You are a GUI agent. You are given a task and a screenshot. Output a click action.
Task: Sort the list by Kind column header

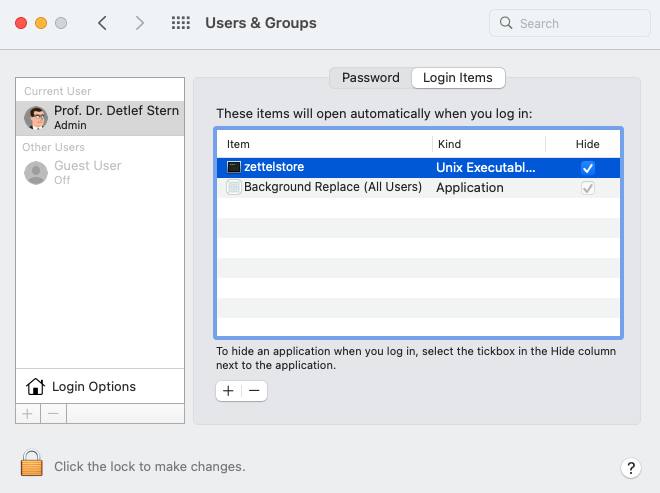(449, 144)
